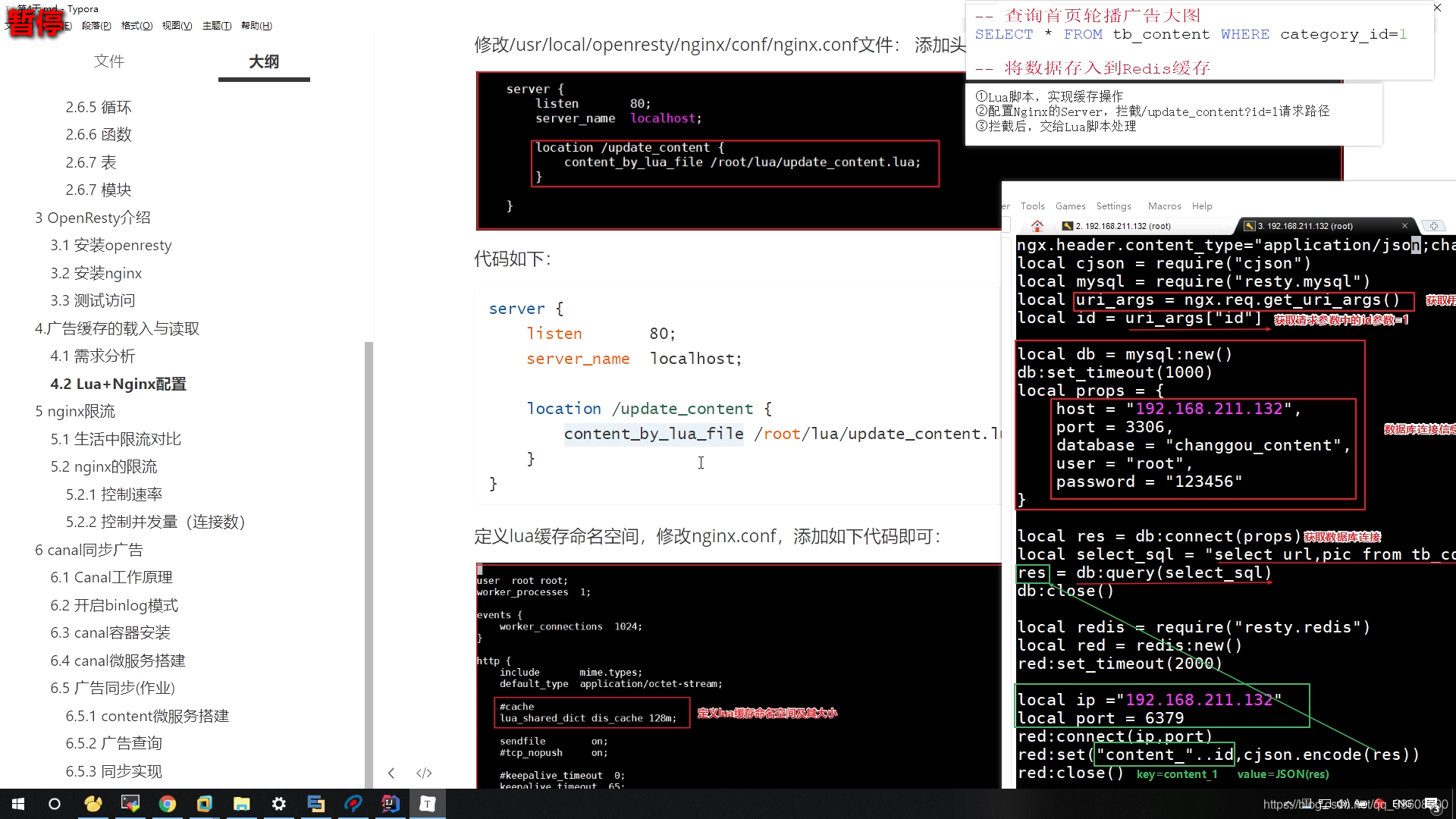The height and width of the screenshot is (819, 1456).
Task: Select terminal tab 3. 192.168.211.132 (root)
Action: click(x=1304, y=226)
